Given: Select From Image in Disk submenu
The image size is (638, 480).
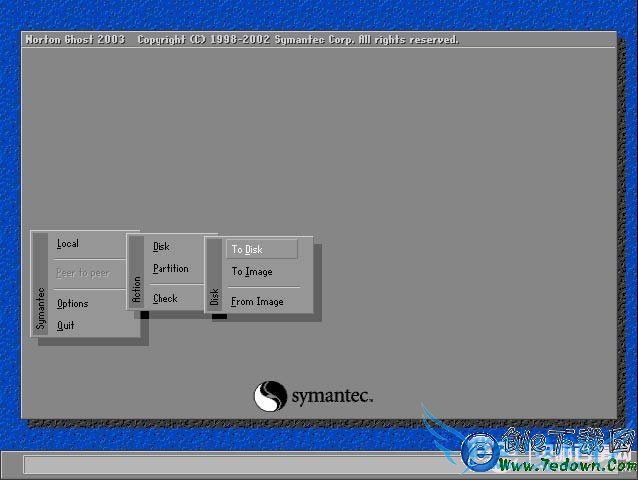Looking at the screenshot, I should [x=257, y=302].
